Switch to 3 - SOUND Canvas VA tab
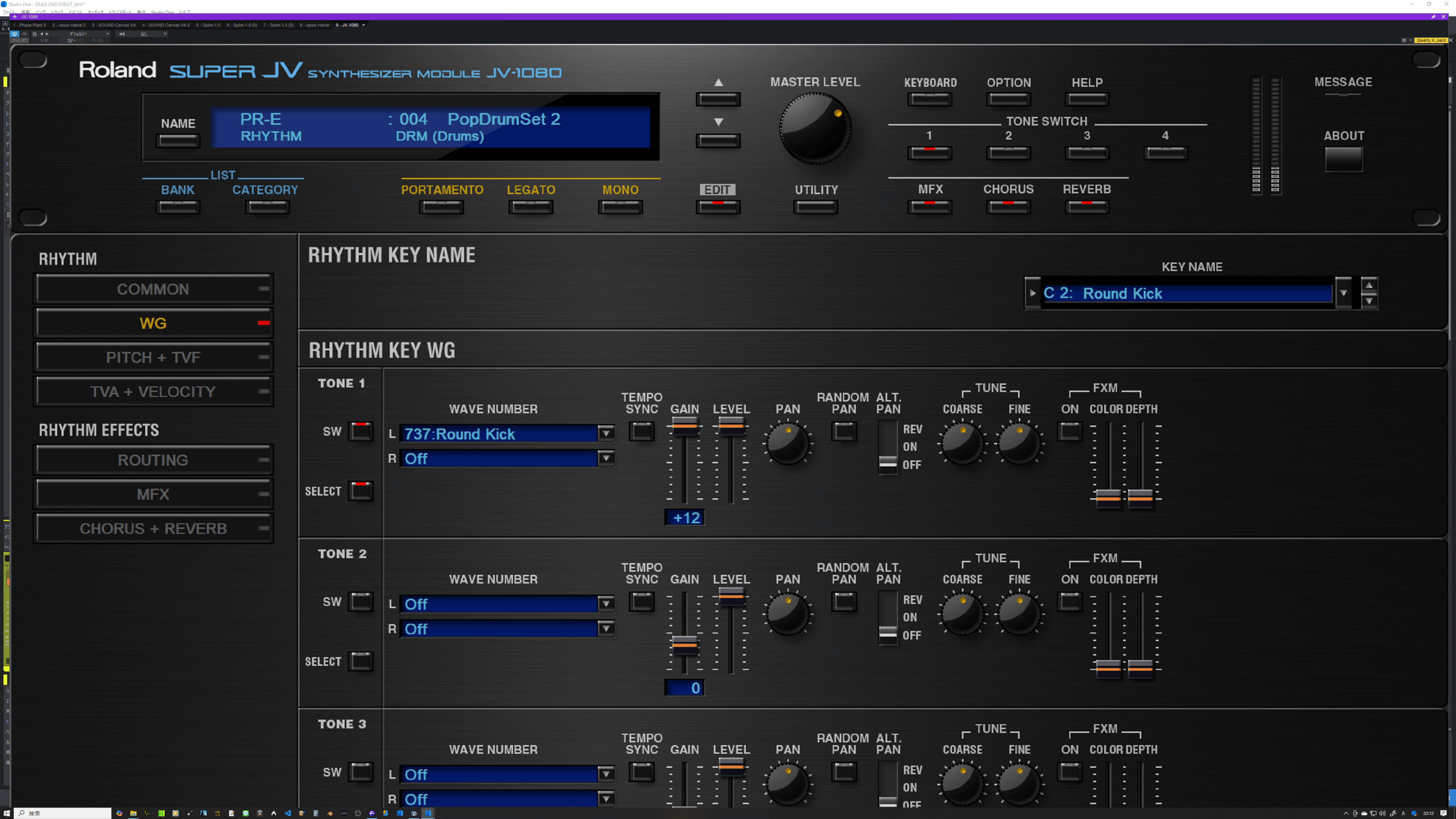Image resolution: width=1456 pixels, height=819 pixels. pos(114,25)
